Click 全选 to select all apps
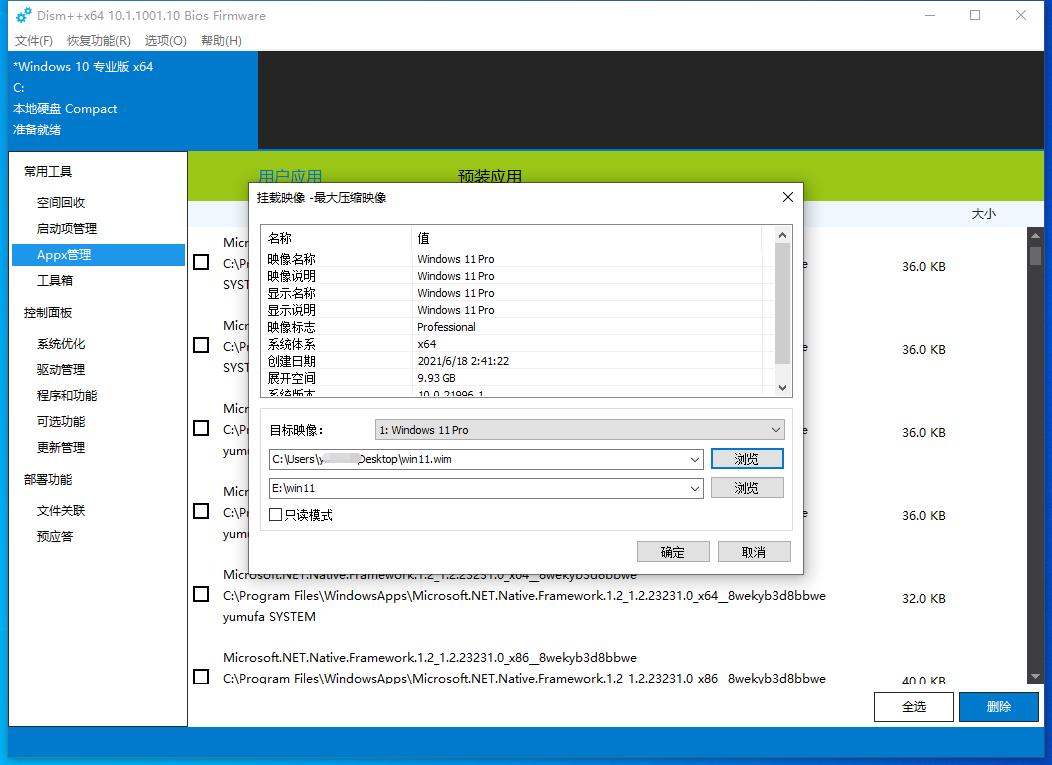This screenshot has height=765, width=1052. coord(913,707)
